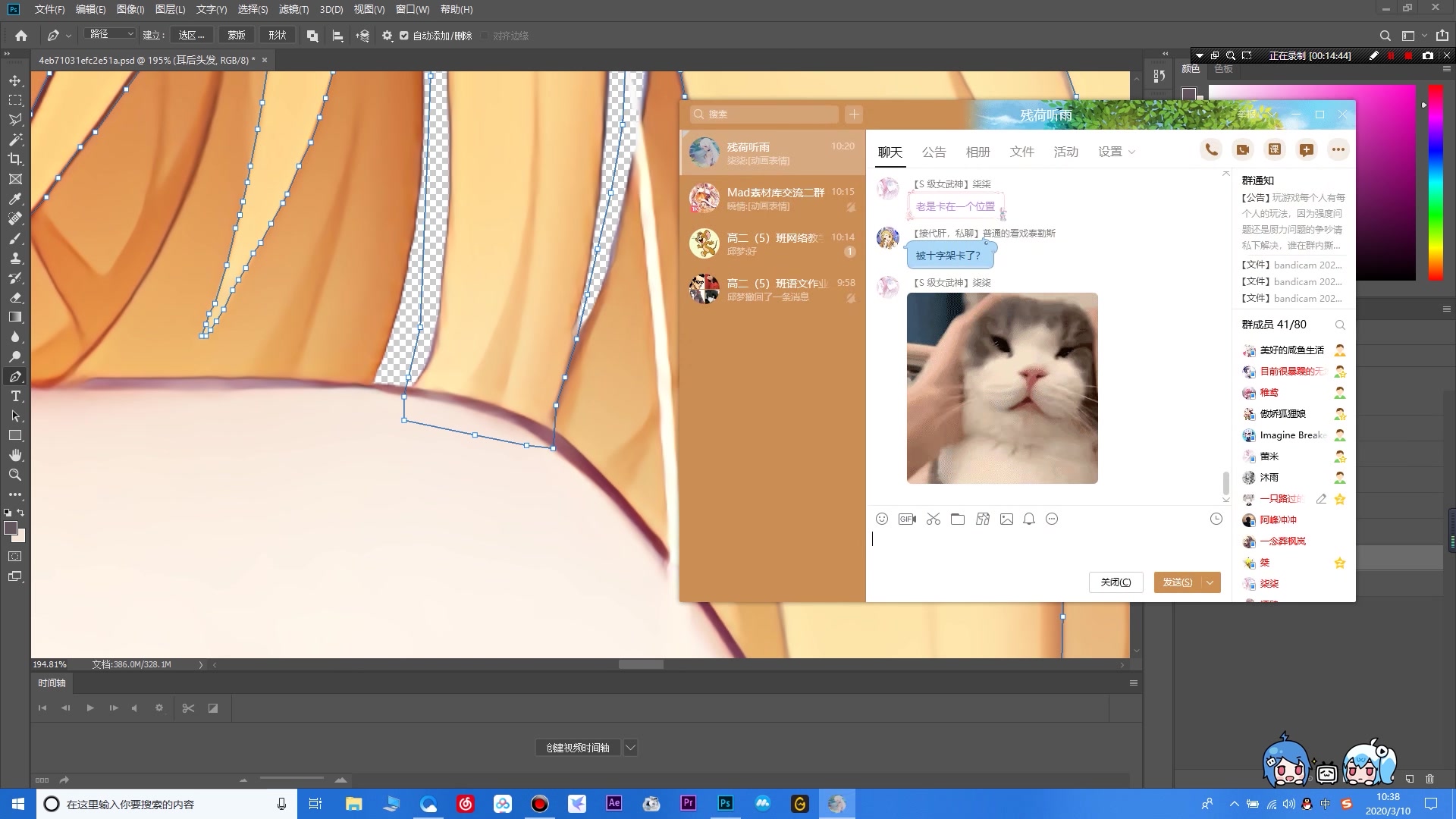1456x819 pixels.
Task: Click the Close button in chat
Action: click(x=1116, y=582)
